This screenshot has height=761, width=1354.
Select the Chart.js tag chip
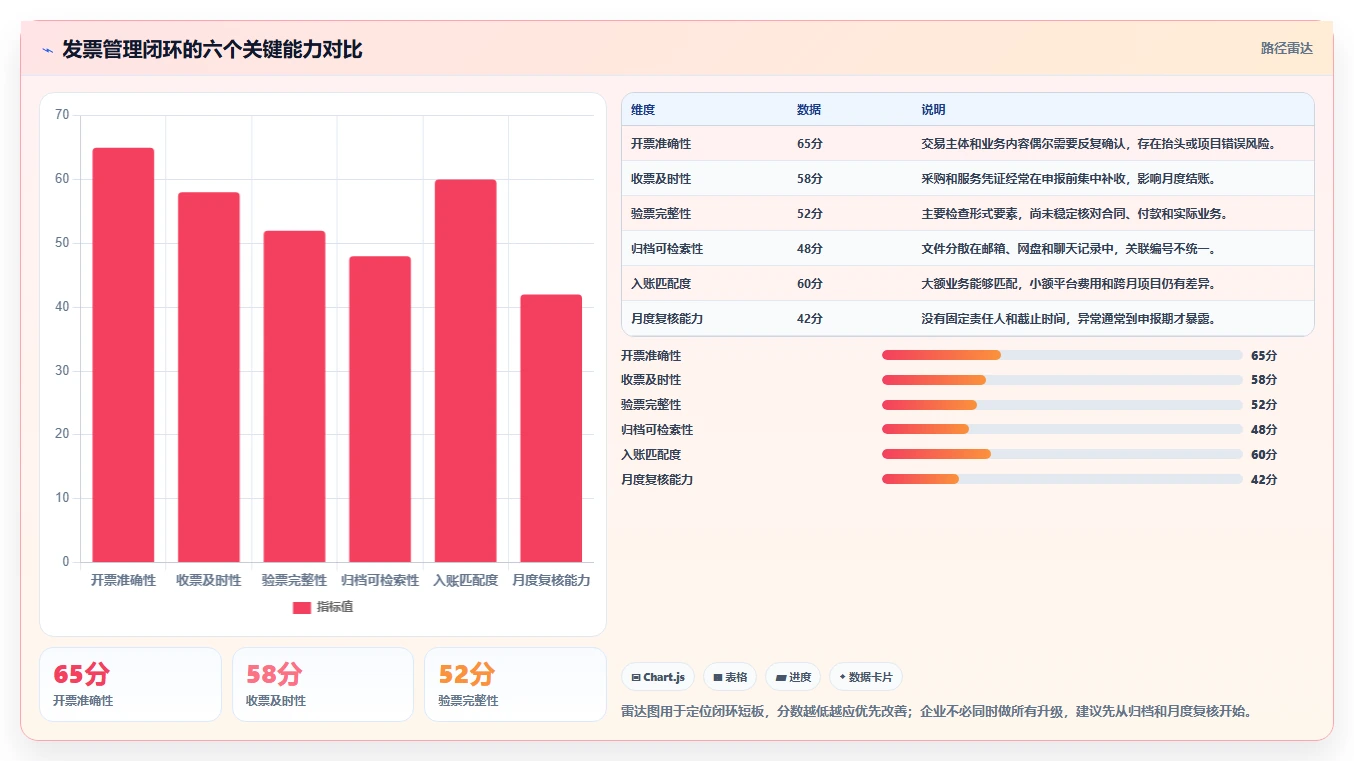pyautogui.click(x=658, y=677)
